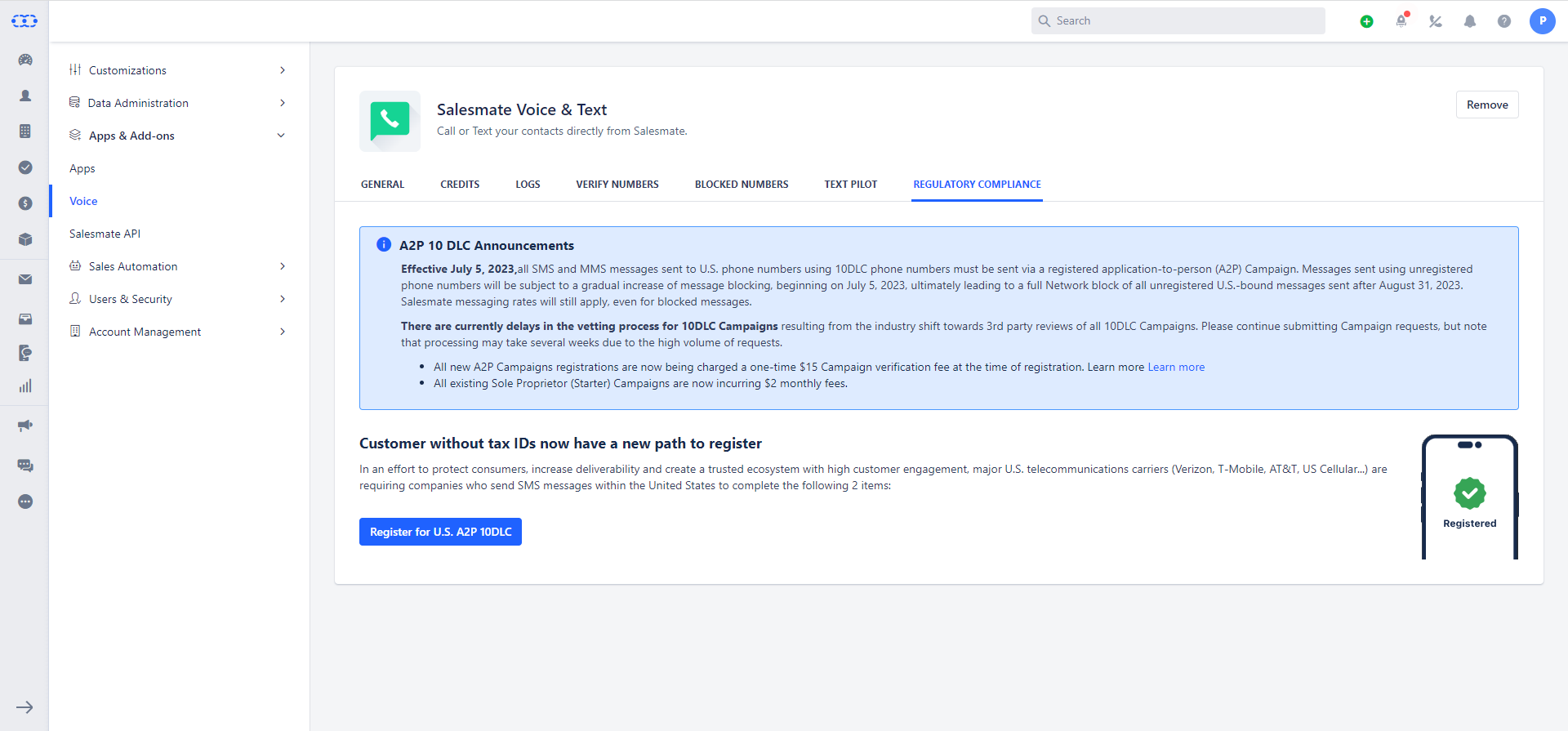Select the Voice menu item

tap(83, 201)
